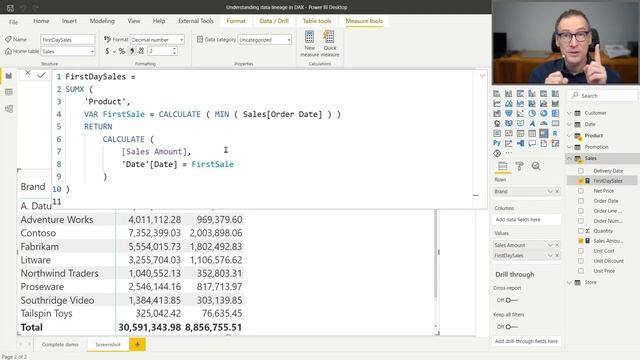Apply currency format with dollar sign
The width and height of the screenshot is (640, 360).
(x=107, y=51)
